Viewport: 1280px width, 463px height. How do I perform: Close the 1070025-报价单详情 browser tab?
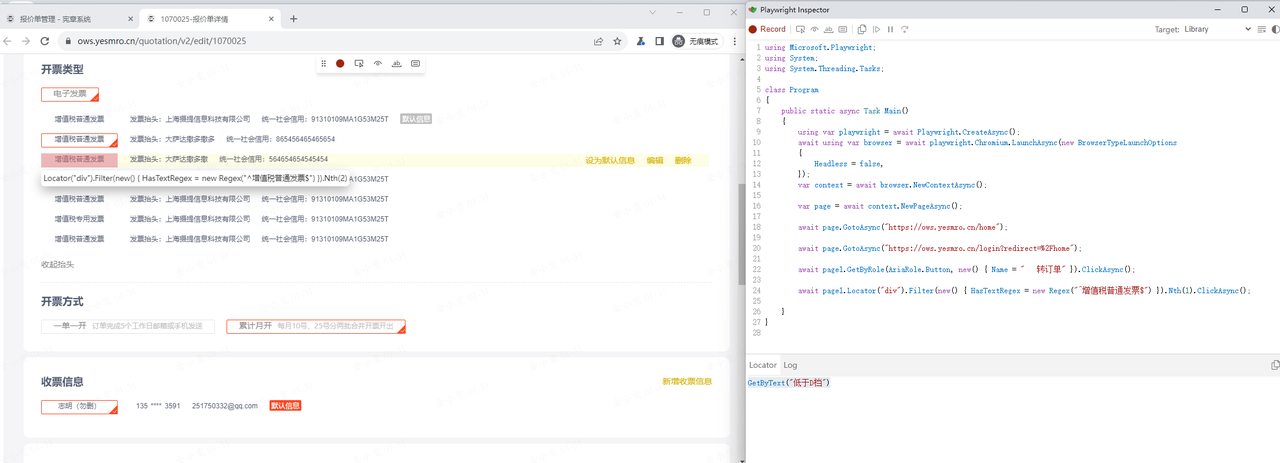point(273,18)
